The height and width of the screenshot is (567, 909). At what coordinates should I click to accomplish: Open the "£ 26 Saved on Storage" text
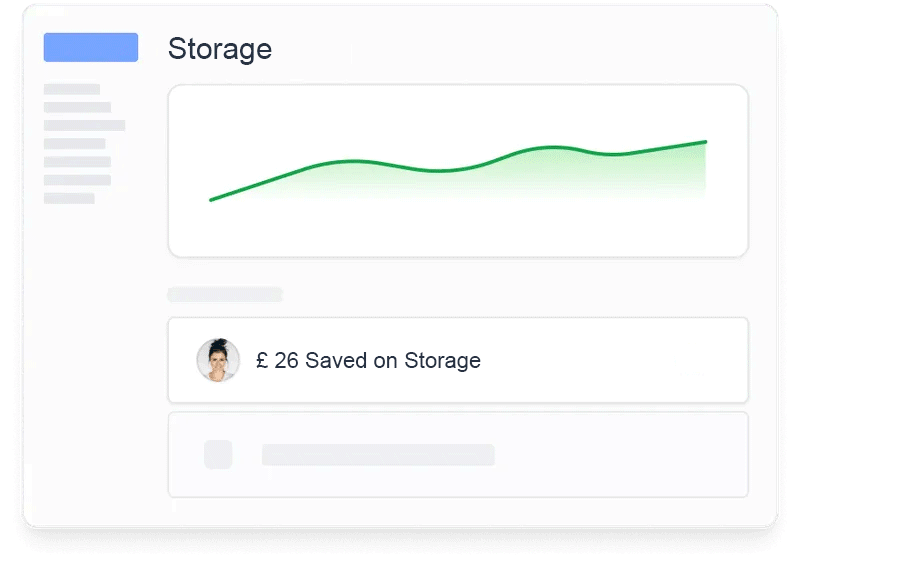point(368,361)
